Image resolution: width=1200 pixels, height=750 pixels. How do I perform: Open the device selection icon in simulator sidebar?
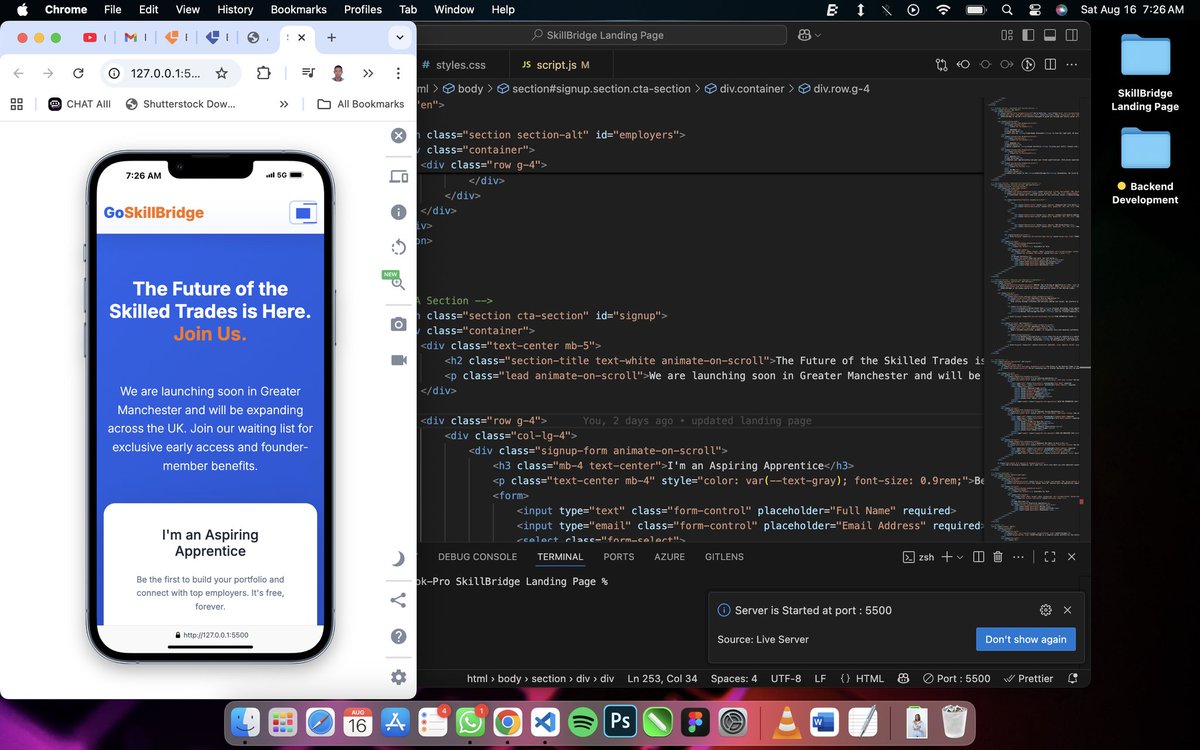(398, 177)
